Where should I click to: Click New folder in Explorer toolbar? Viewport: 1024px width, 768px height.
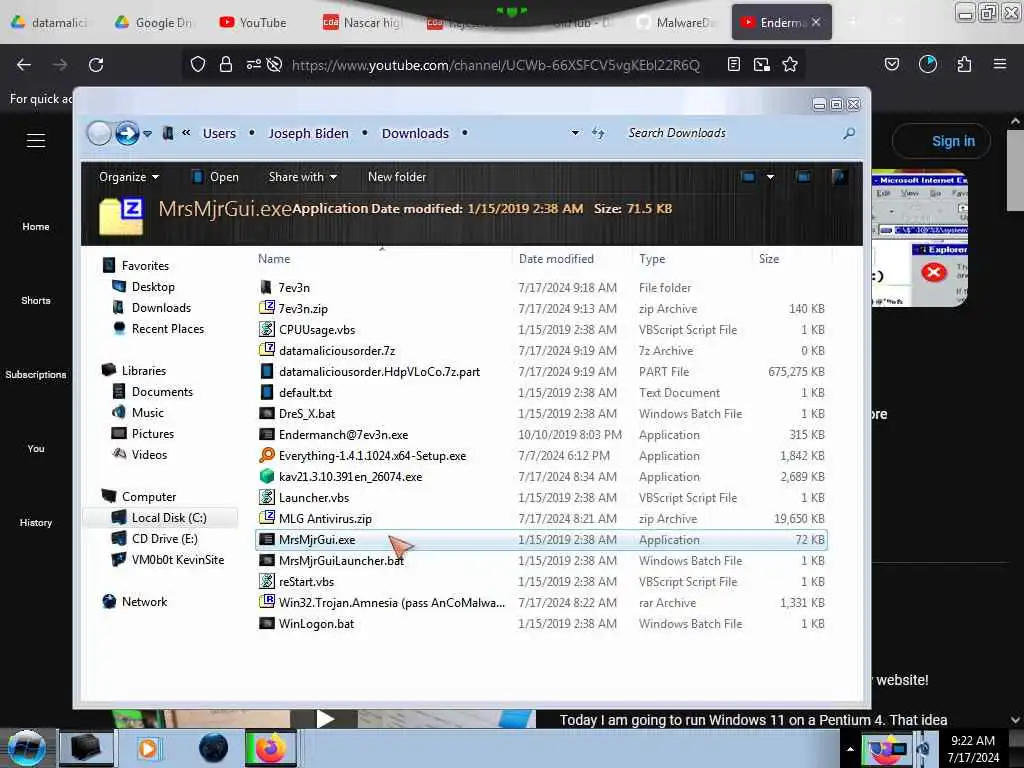[x=396, y=177]
